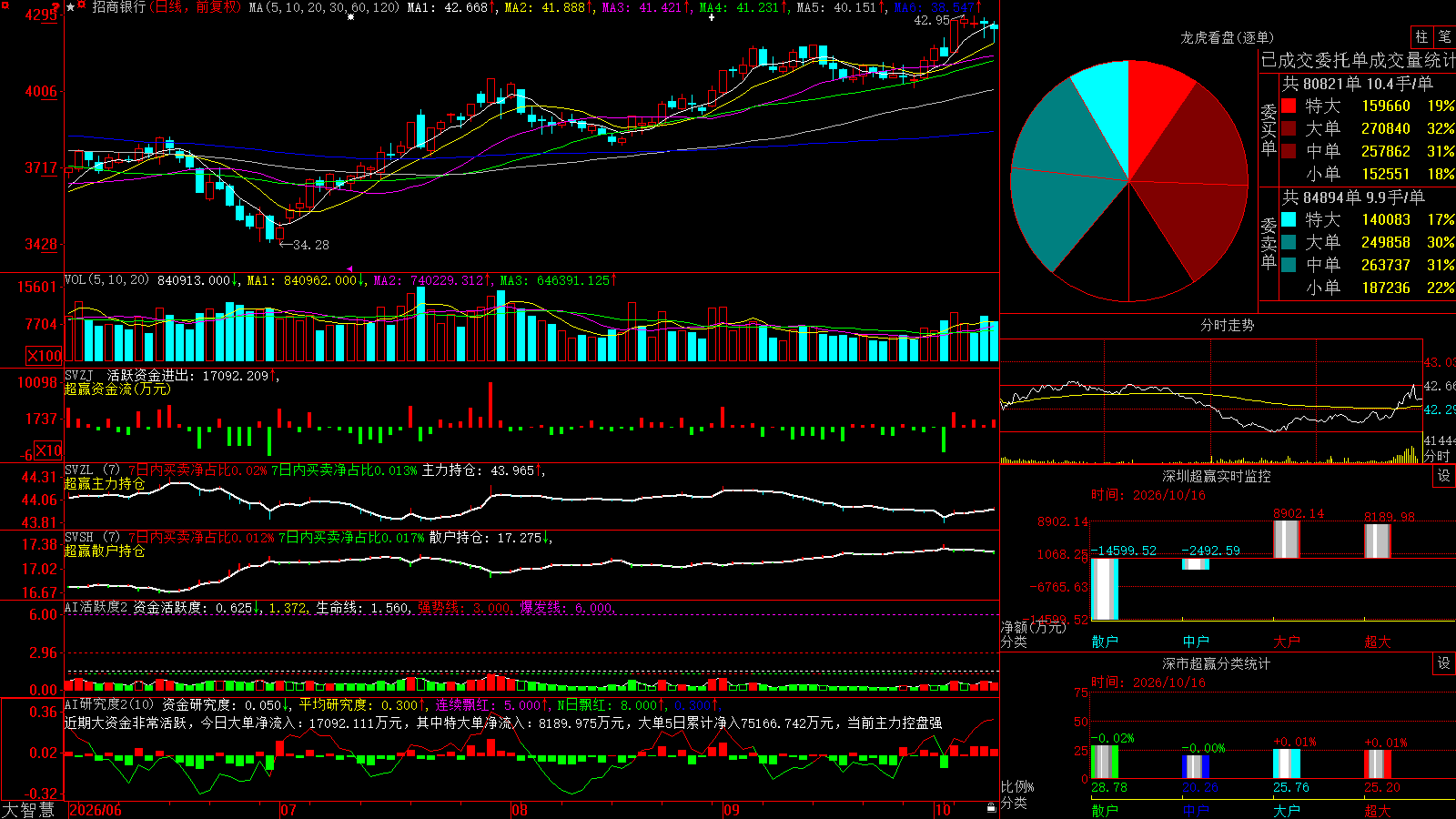
Task: Switch 龙虎看盘 to 柱 bar view
Action: click(1421, 36)
